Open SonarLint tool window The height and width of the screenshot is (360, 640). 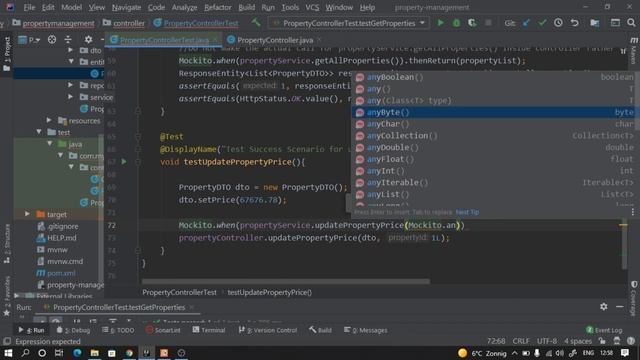click(163, 330)
